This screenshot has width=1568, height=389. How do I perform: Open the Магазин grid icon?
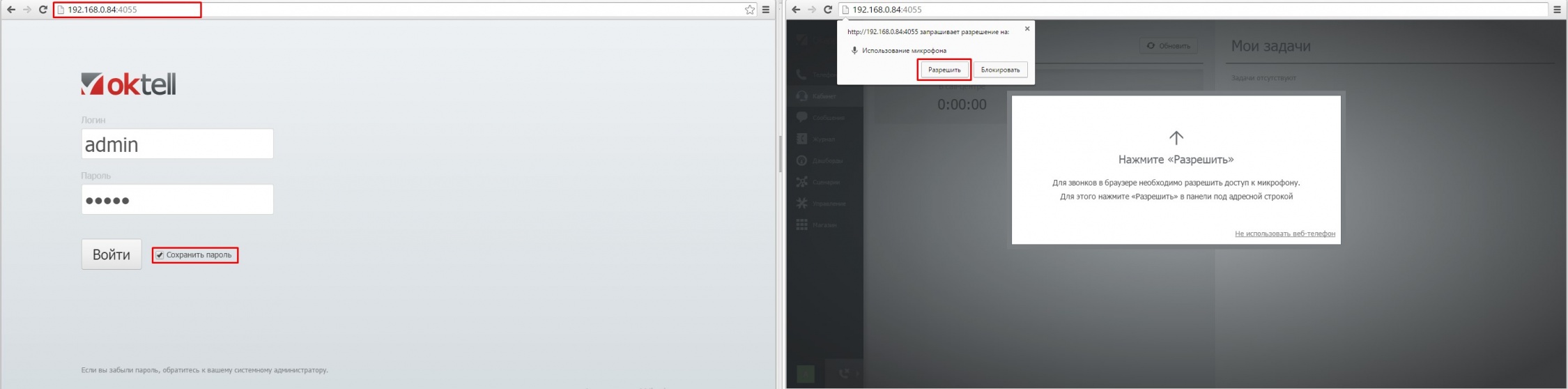pos(802,224)
